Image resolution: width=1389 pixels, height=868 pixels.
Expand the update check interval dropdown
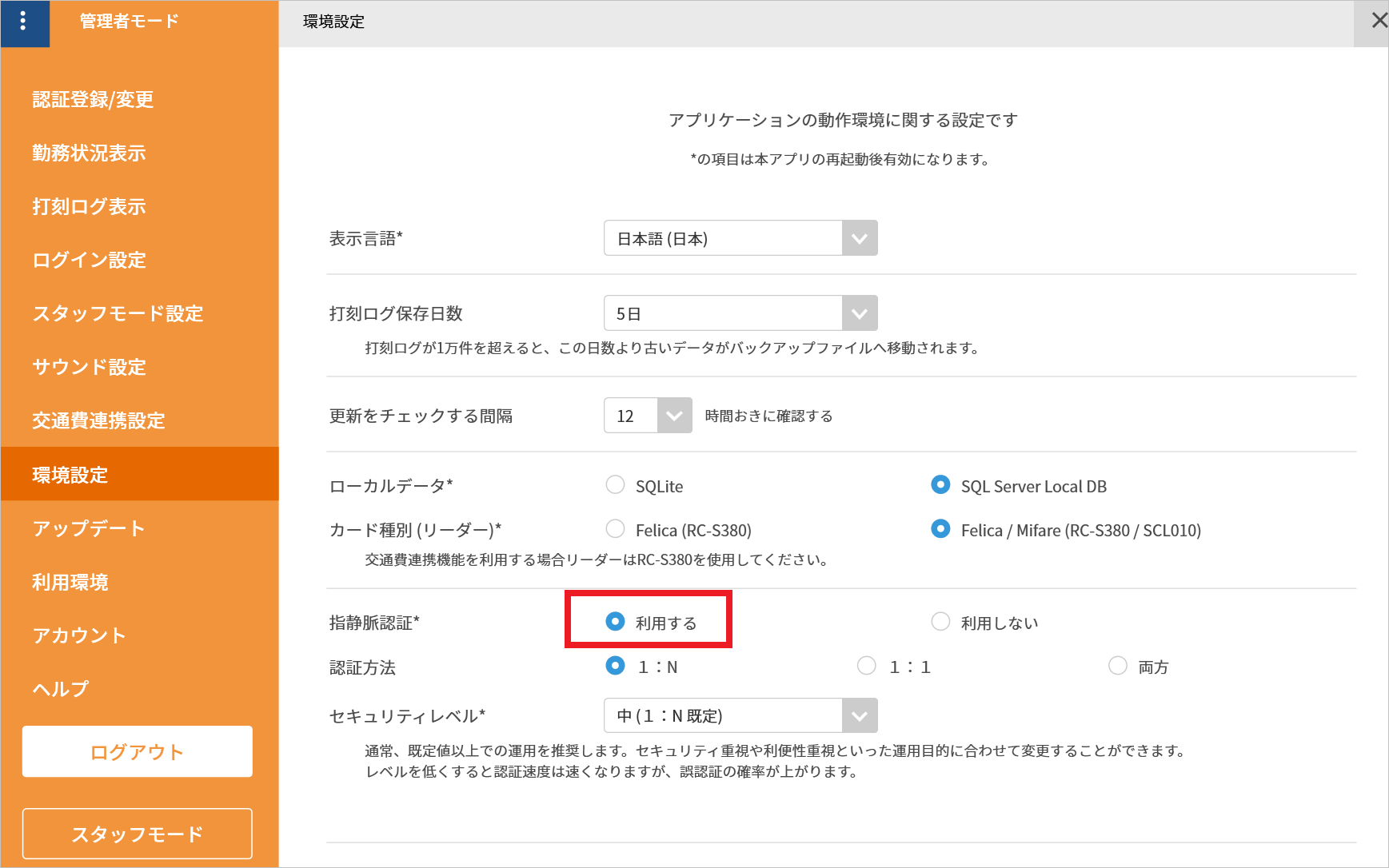pos(674,416)
